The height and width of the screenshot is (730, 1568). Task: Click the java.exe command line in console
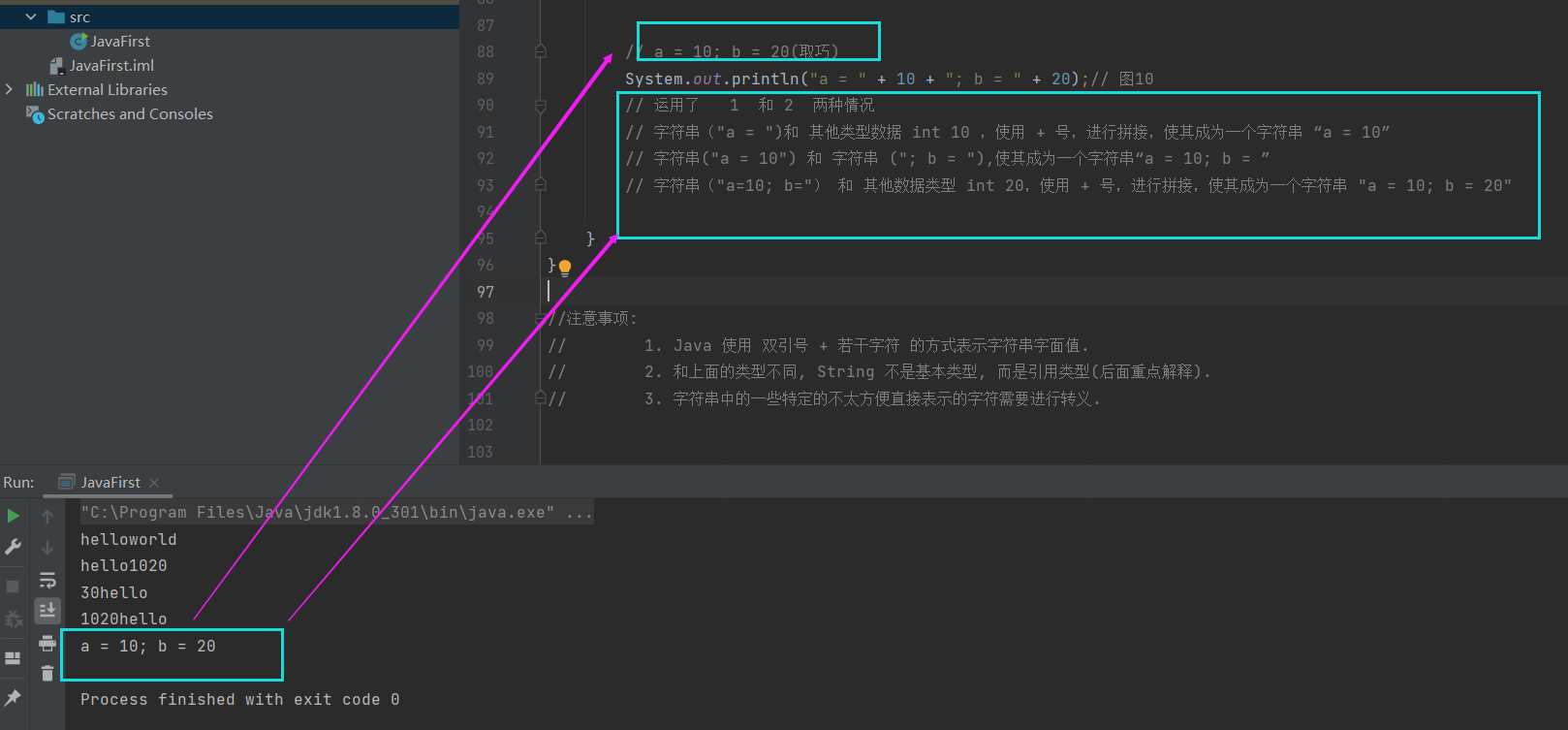tap(336, 512)
